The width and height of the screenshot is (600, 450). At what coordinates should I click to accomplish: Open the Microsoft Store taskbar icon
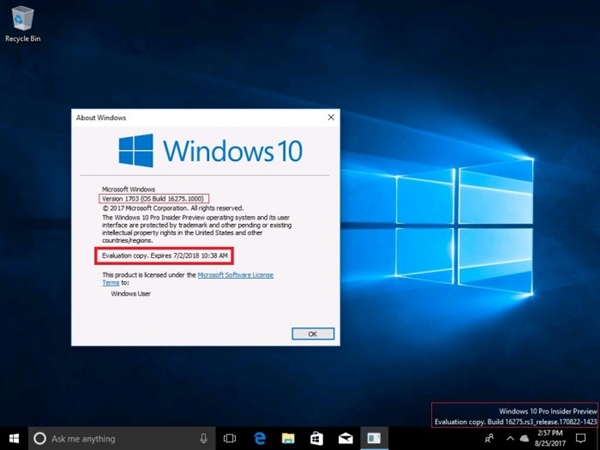tap(316, 438)
